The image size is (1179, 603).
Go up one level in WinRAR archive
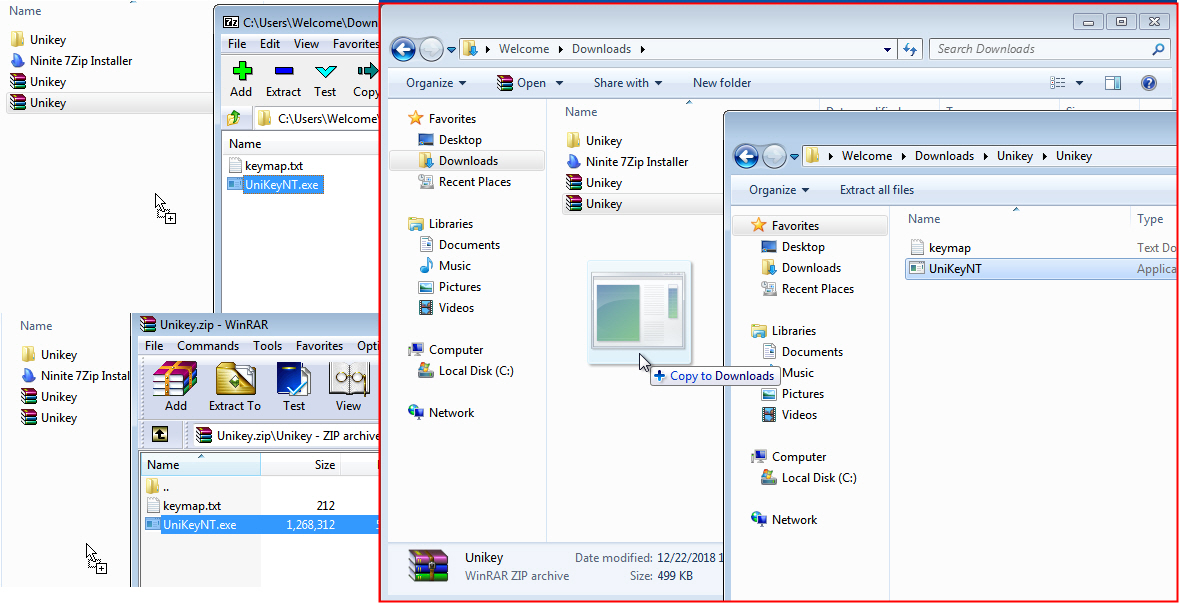[x=160, y=434]
